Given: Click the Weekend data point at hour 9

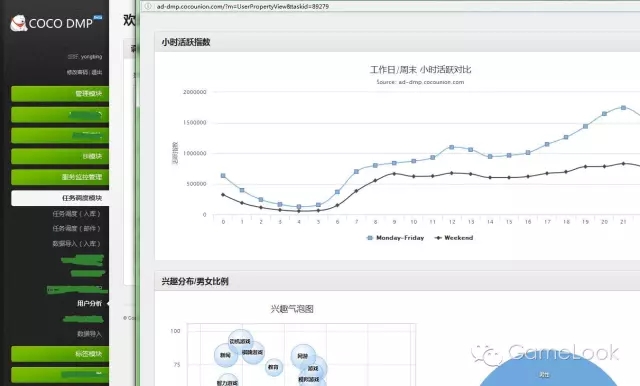Looking at the screenshot, I should (394, 174).
